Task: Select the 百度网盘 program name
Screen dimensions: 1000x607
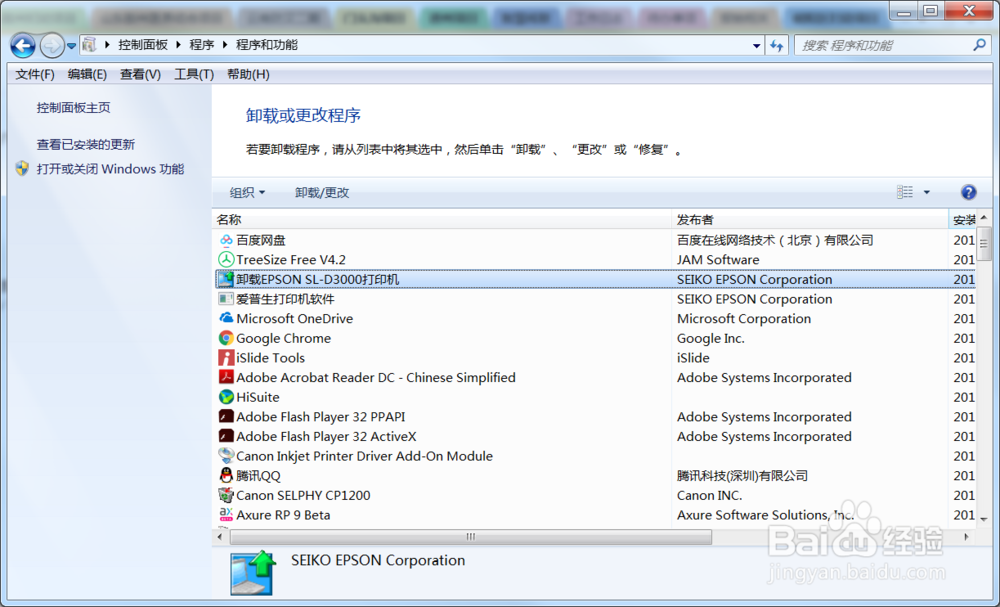Action: 261,240
